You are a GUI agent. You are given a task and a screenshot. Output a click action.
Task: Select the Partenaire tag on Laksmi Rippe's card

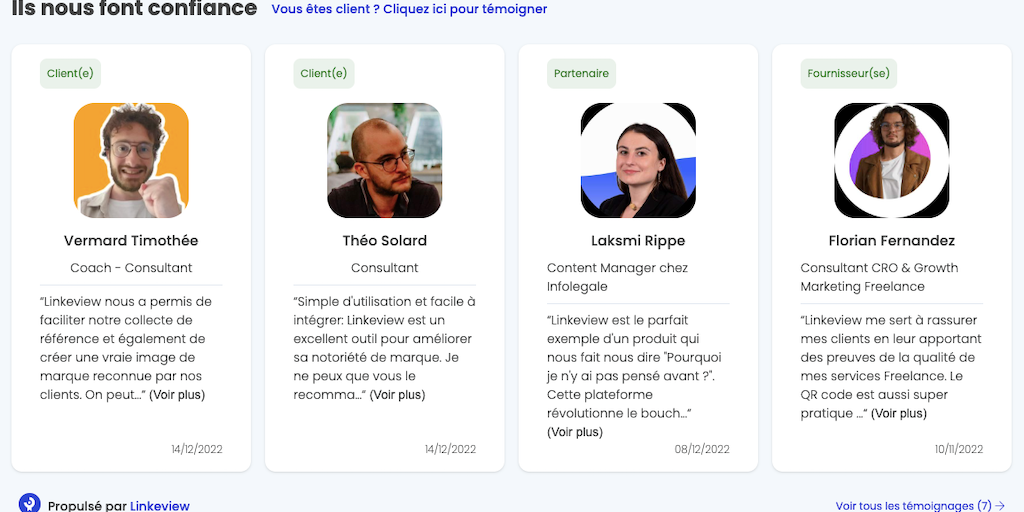[581, 73]
